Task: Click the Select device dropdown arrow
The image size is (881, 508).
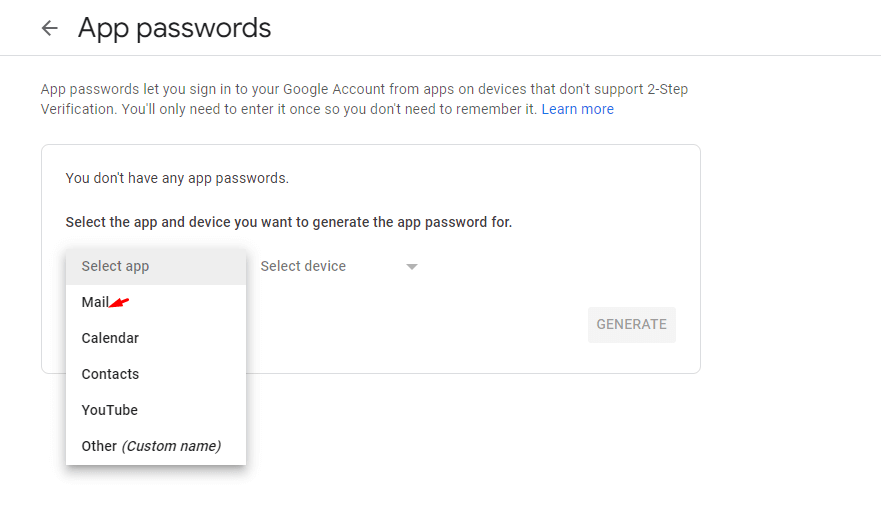Action: pos(412,267)
